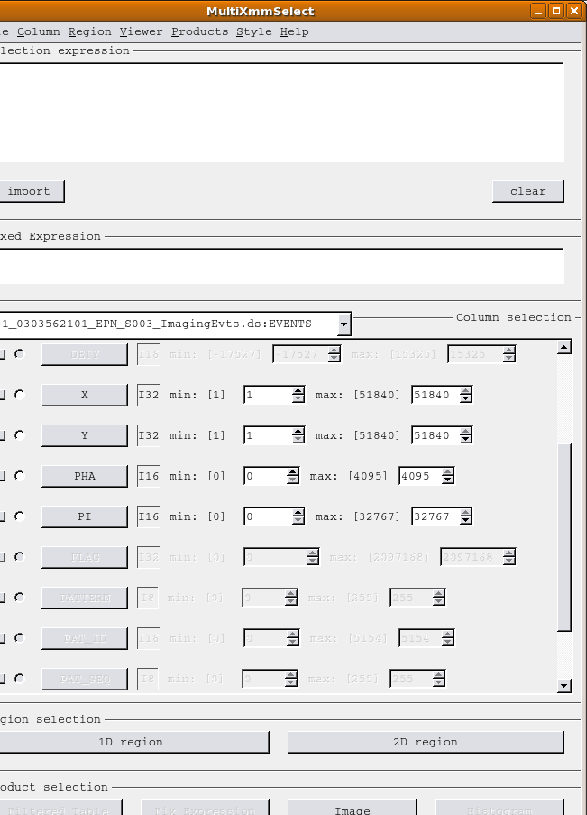587x815 pixels.
Task: Open the Products menu
Action: tap(200, 32)
